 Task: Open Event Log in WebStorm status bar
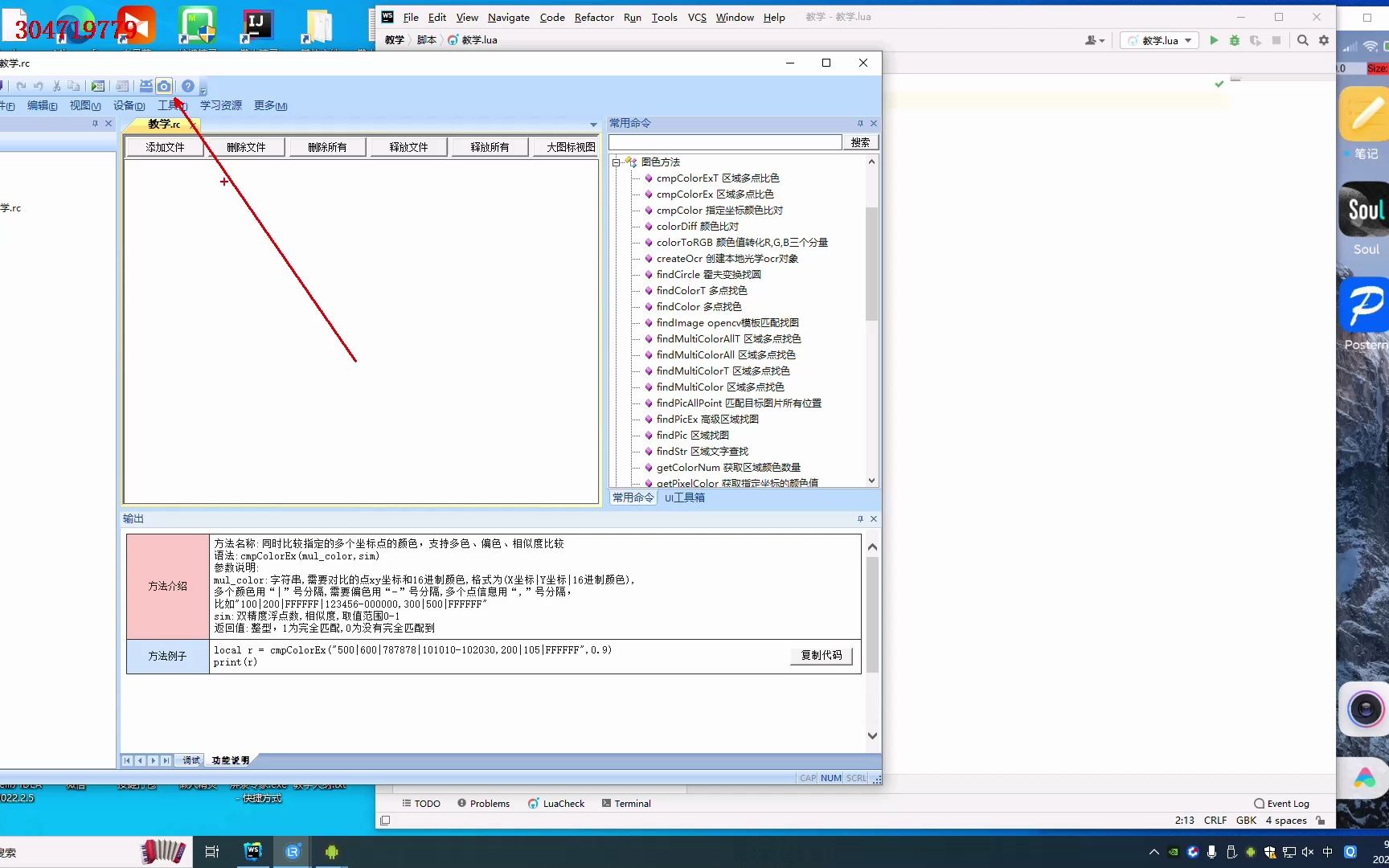(1281, 804)
